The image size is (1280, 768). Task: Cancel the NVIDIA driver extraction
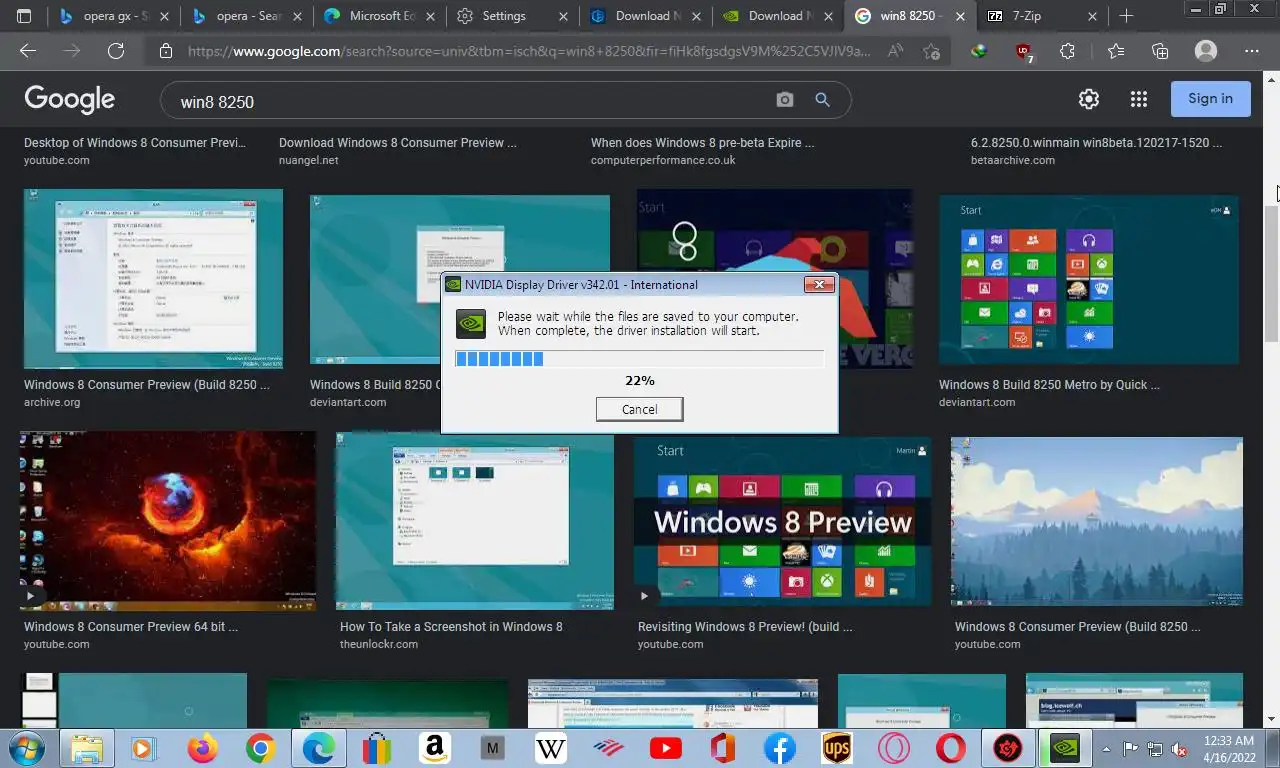coord(640,409)
